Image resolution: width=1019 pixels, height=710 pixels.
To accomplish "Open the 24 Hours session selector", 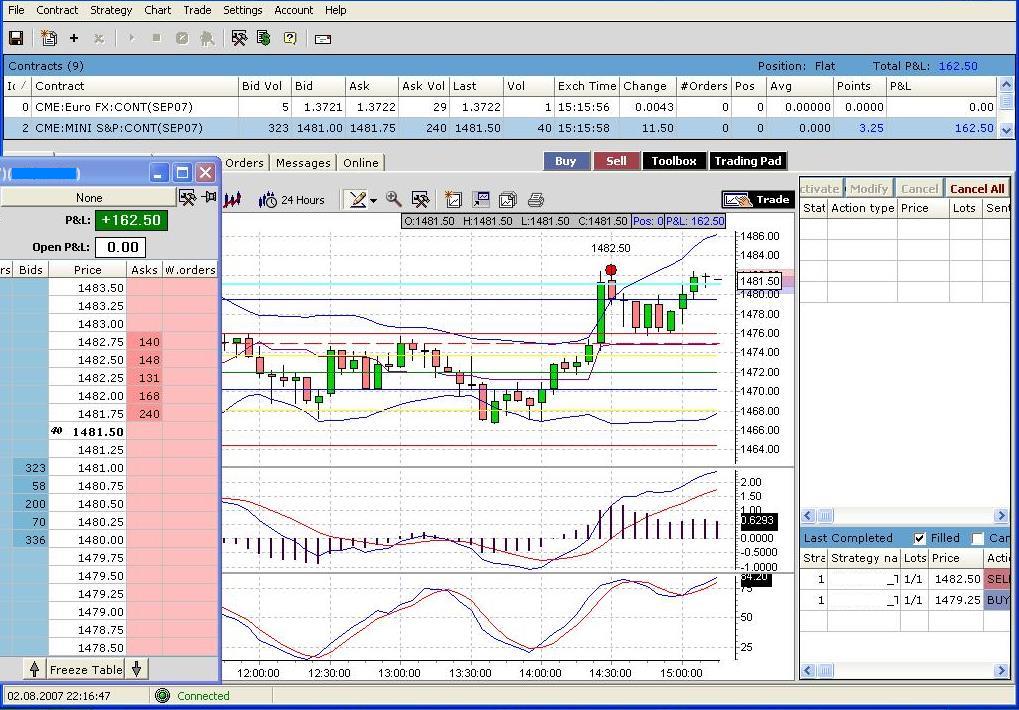I will click(292, 200).
